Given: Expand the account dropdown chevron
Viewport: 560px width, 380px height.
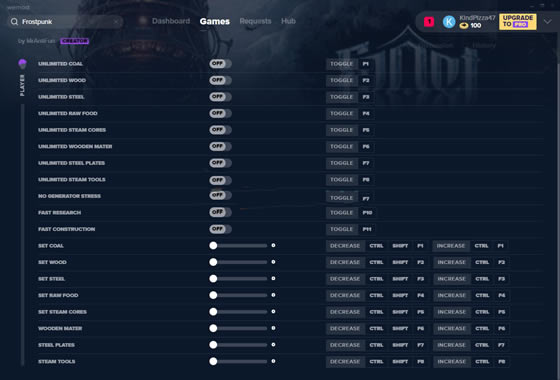Looking at the screenshot, I should point(548,22).
